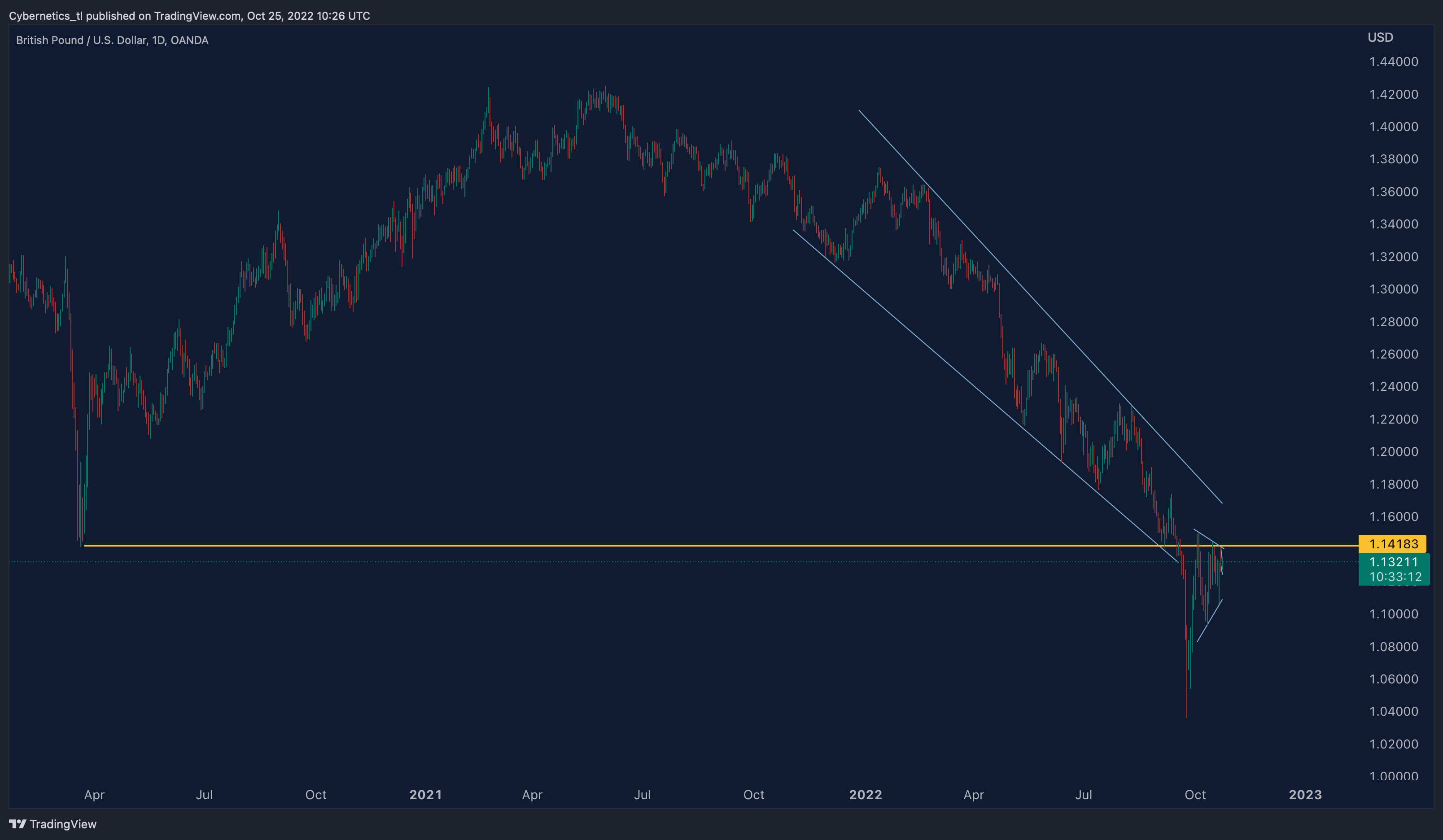Image resolution: width=1443 pixels, height=840 pixels.
Task: Click the 1.16000 price axis label
Action: 1393,516
